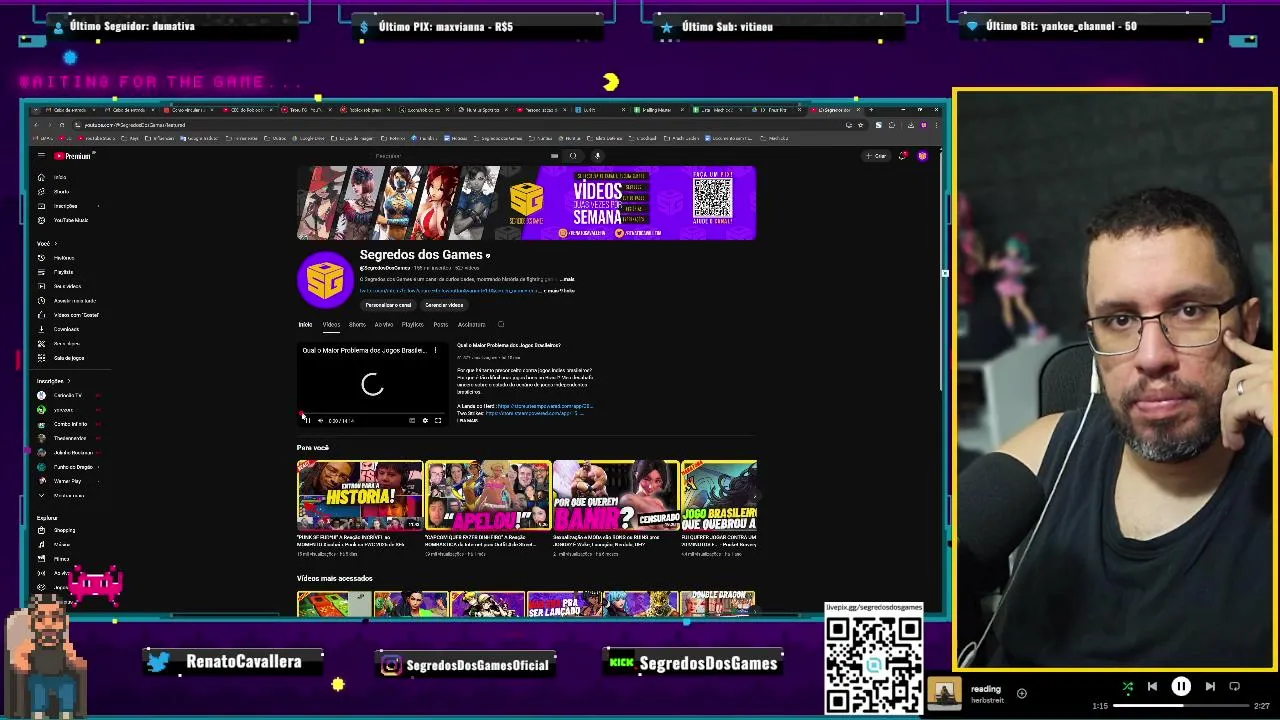Open featured video settings gear
The width and height of the screenshot is (1280, 720).
[425, 421]
